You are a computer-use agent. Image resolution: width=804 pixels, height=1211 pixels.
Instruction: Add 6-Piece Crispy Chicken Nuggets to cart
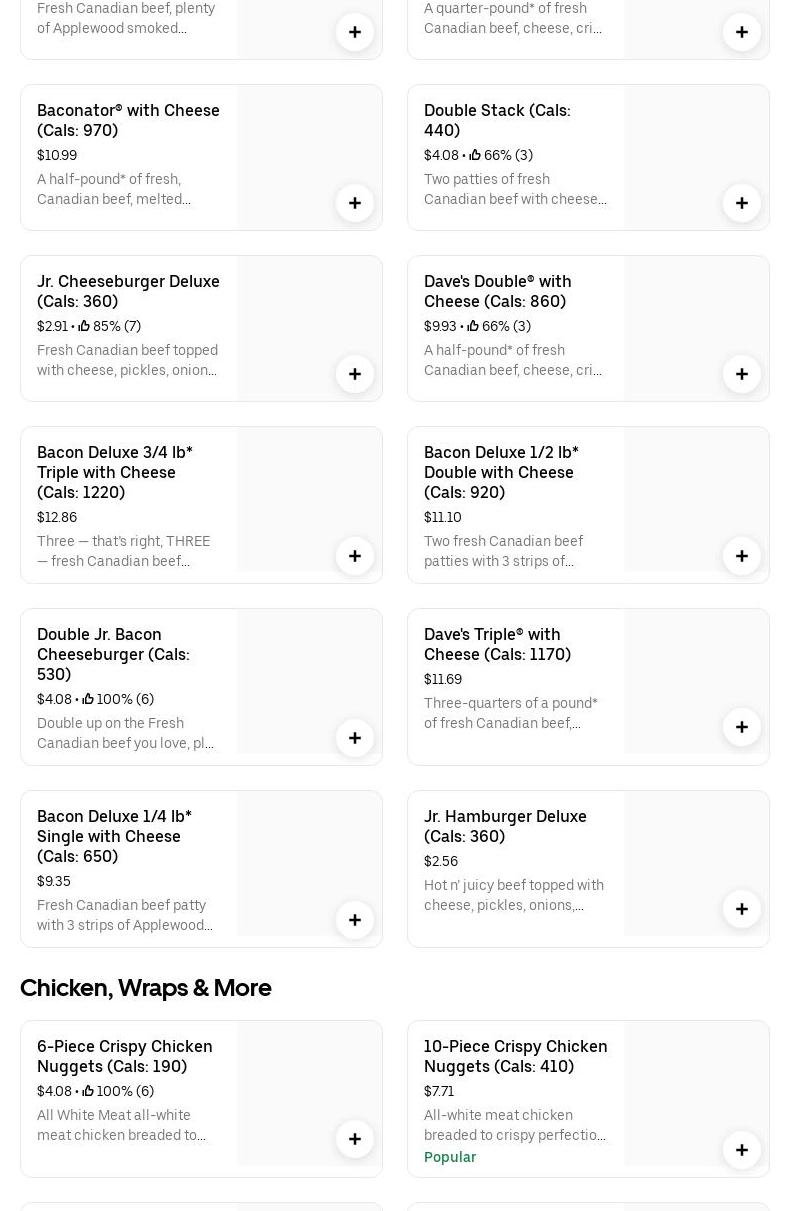coord(355,1139)
